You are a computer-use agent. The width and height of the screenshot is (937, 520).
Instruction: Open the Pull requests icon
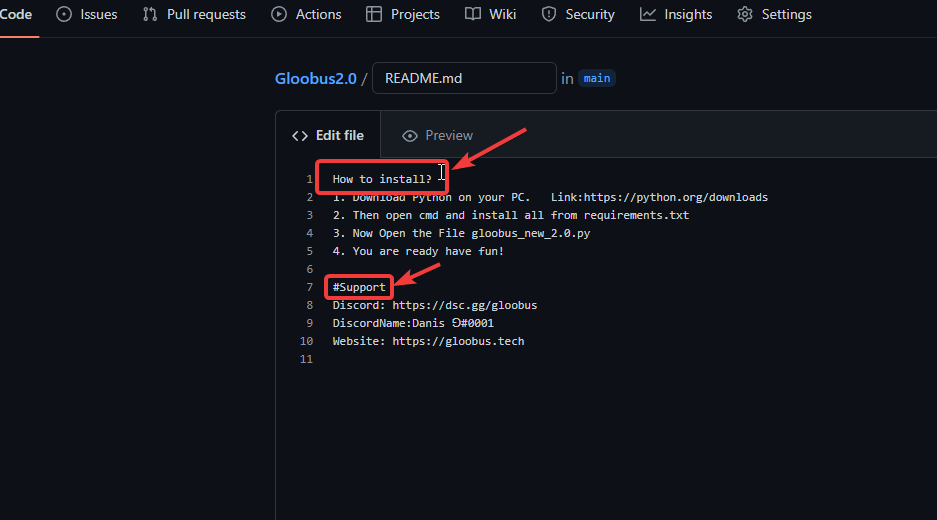(x=150, y=14)
